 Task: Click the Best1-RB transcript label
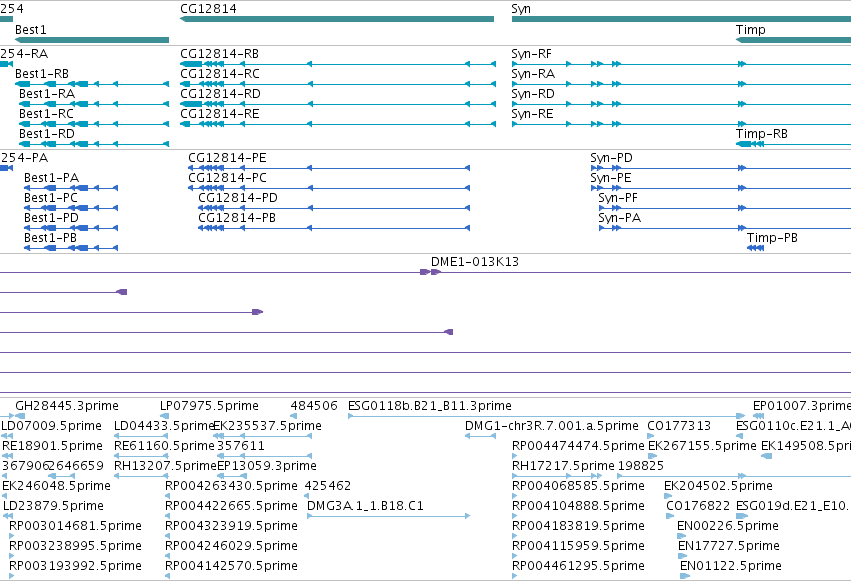pyautogui.click(x=42, y=74)
